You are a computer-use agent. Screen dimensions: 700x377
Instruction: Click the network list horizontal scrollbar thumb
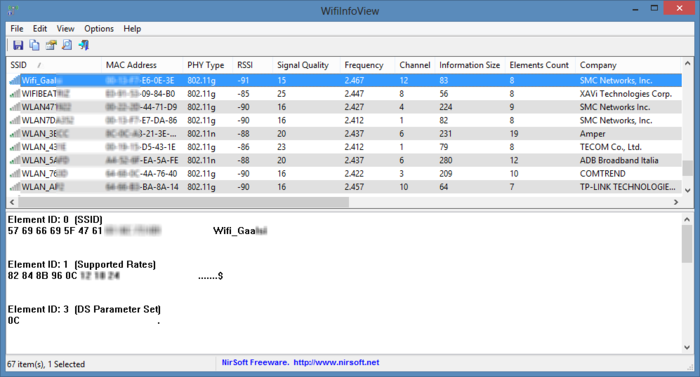point(183,202)
